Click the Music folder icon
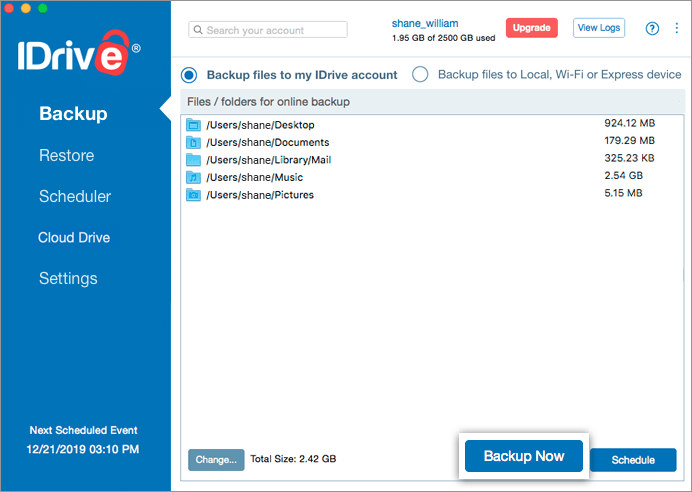Screen dimensions: 692x492 [x=193, y=177]
